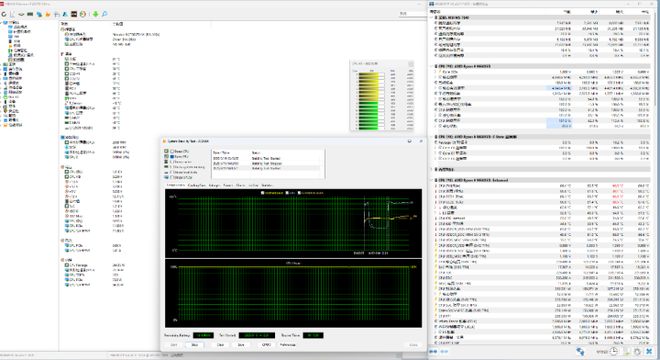Expand the memory timings group in HWiNFO
The image size is (660, 360).
(x=432, y=169)
